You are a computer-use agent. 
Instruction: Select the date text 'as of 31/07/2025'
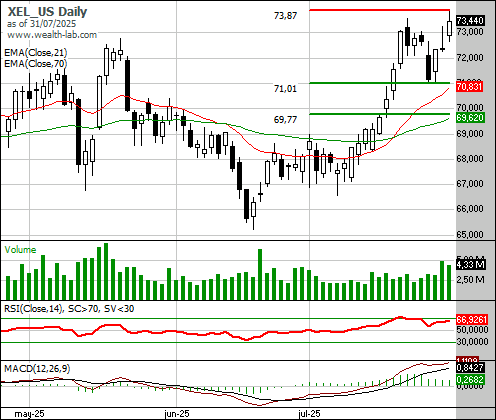pos(41,24)
